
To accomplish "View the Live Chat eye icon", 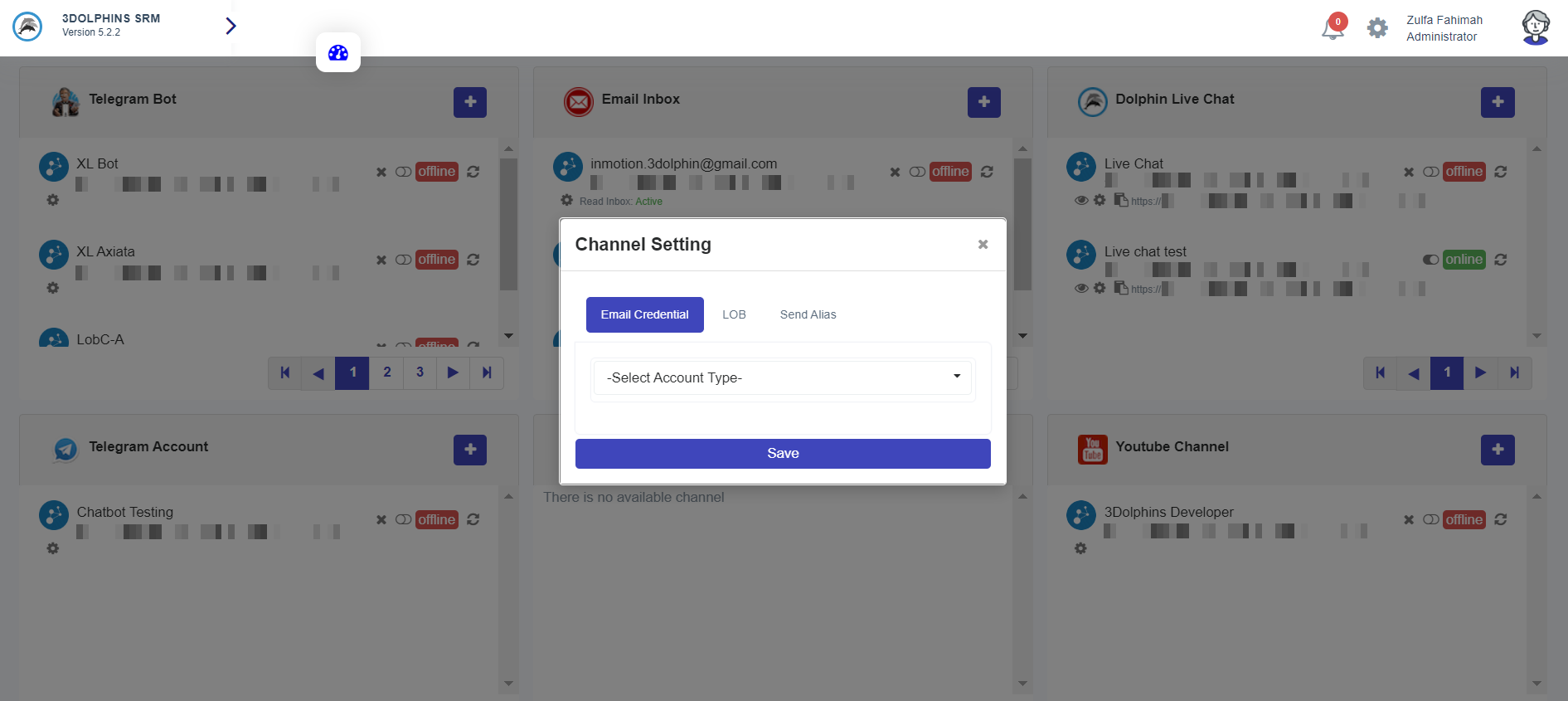I will tap(1080, 200).
